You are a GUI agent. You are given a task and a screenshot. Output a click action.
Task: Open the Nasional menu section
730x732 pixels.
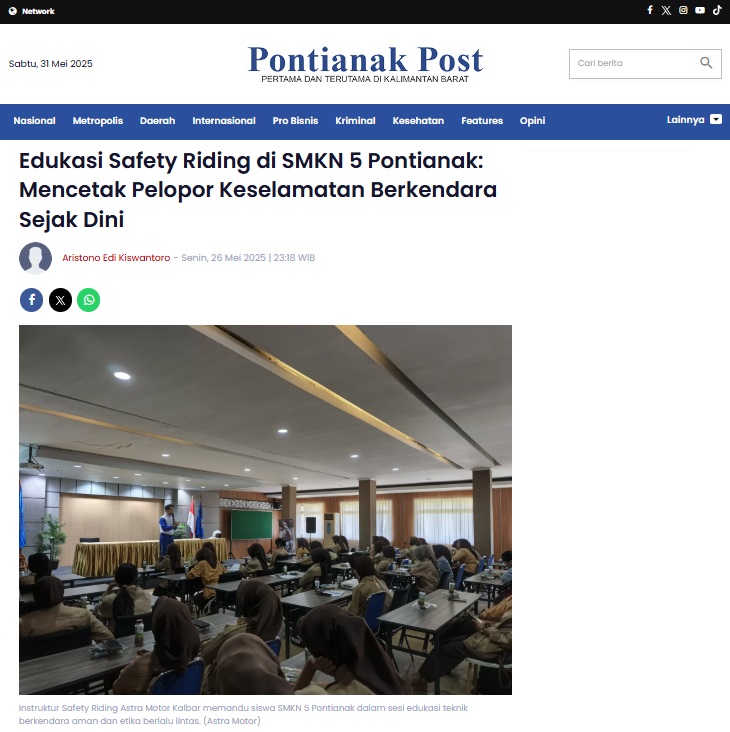(34, 120)
